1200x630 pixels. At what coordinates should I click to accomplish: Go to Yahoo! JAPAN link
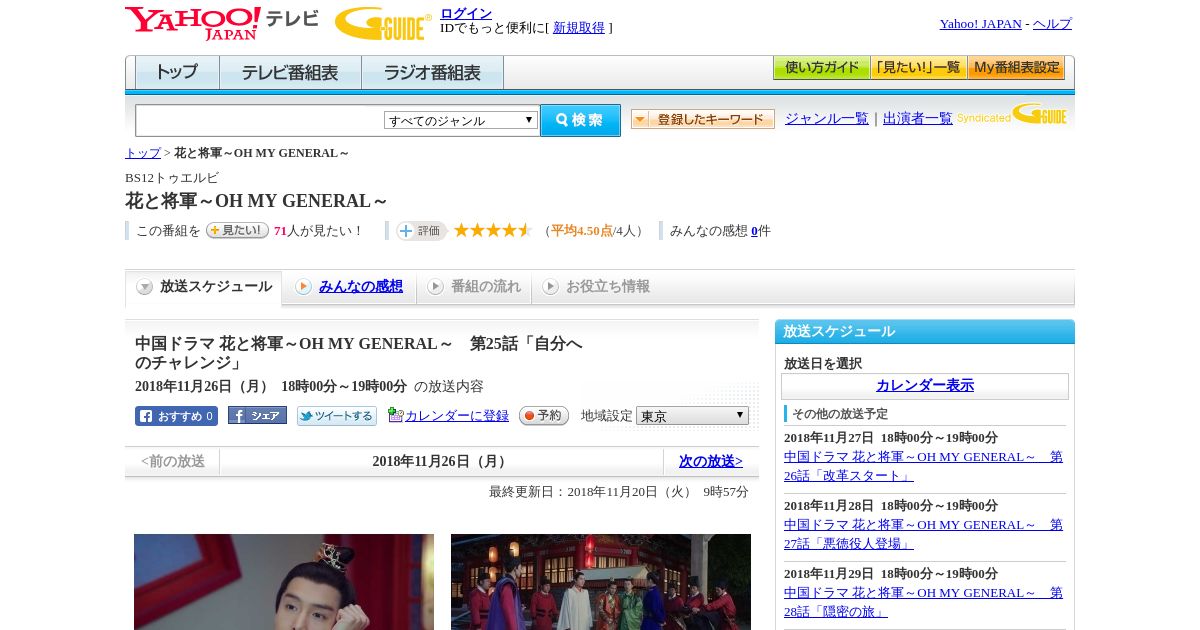[981, 24]
